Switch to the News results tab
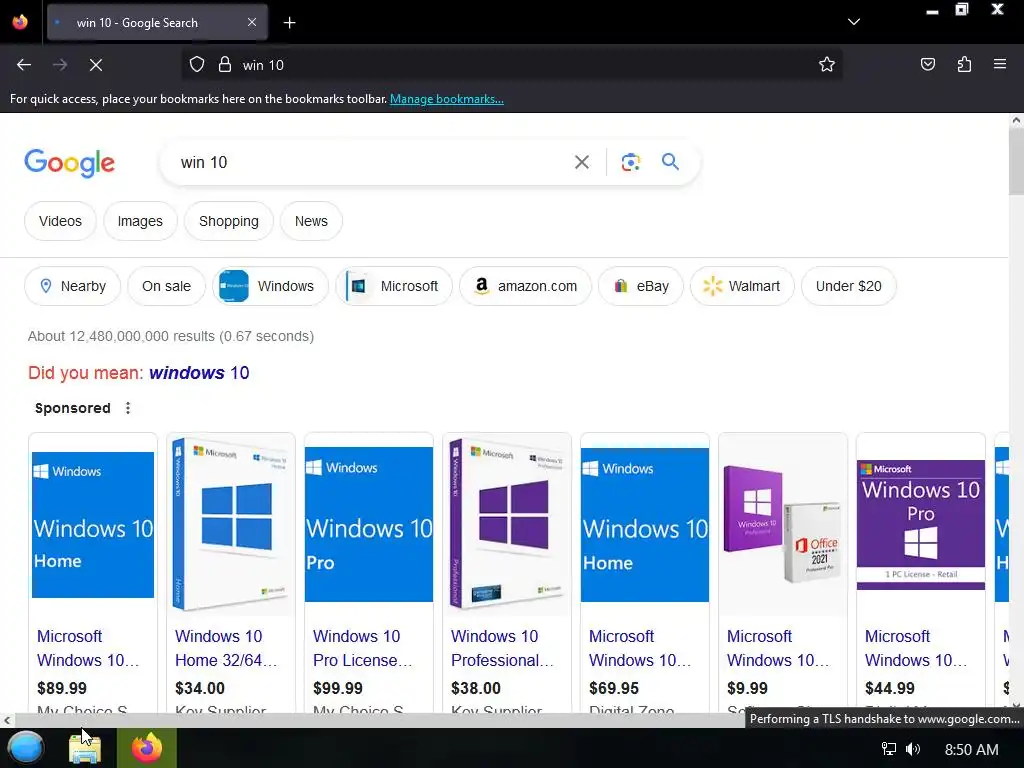This screenshot has height=768, width=1024. tap(311, 221)
